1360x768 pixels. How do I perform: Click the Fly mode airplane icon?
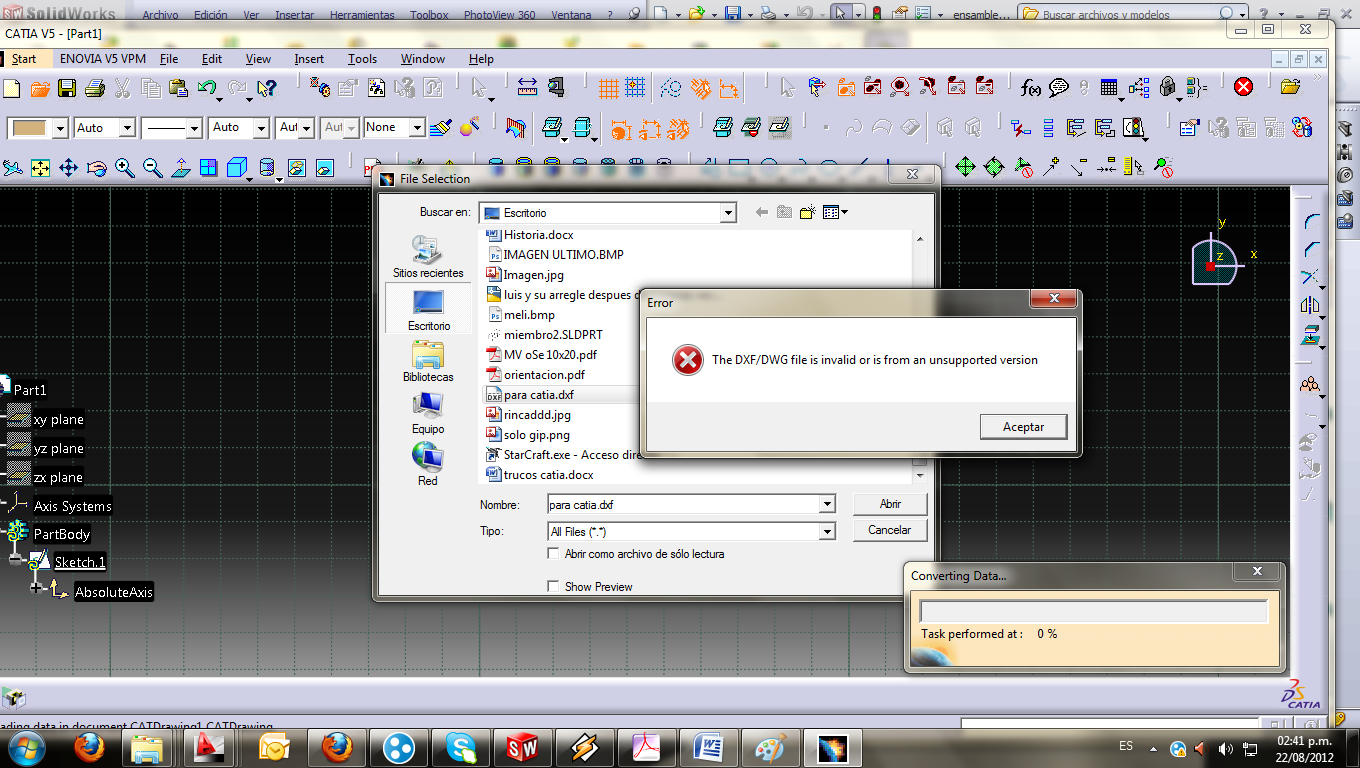click(12, 168)
